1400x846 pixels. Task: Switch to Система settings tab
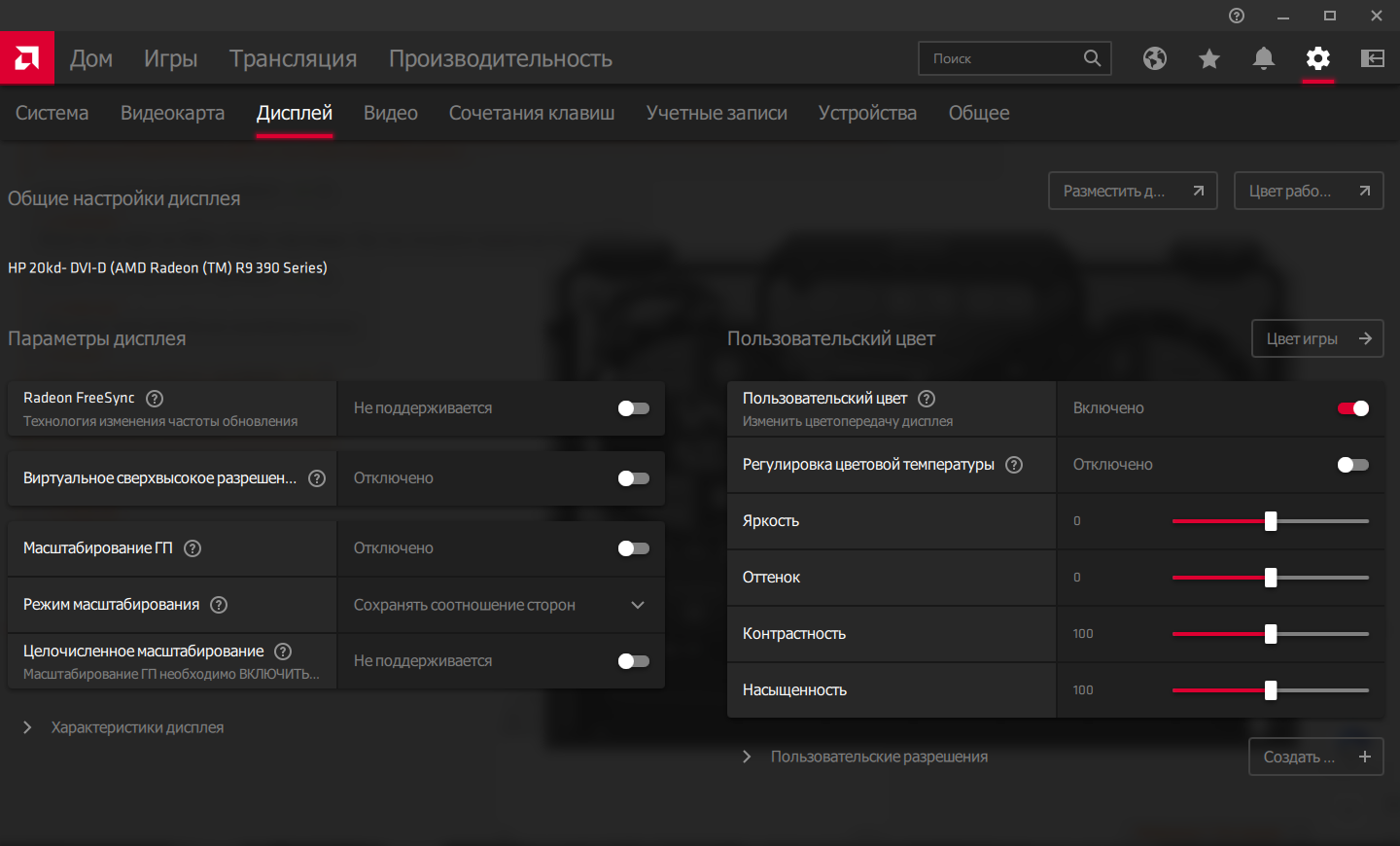(x=52, y=113)
